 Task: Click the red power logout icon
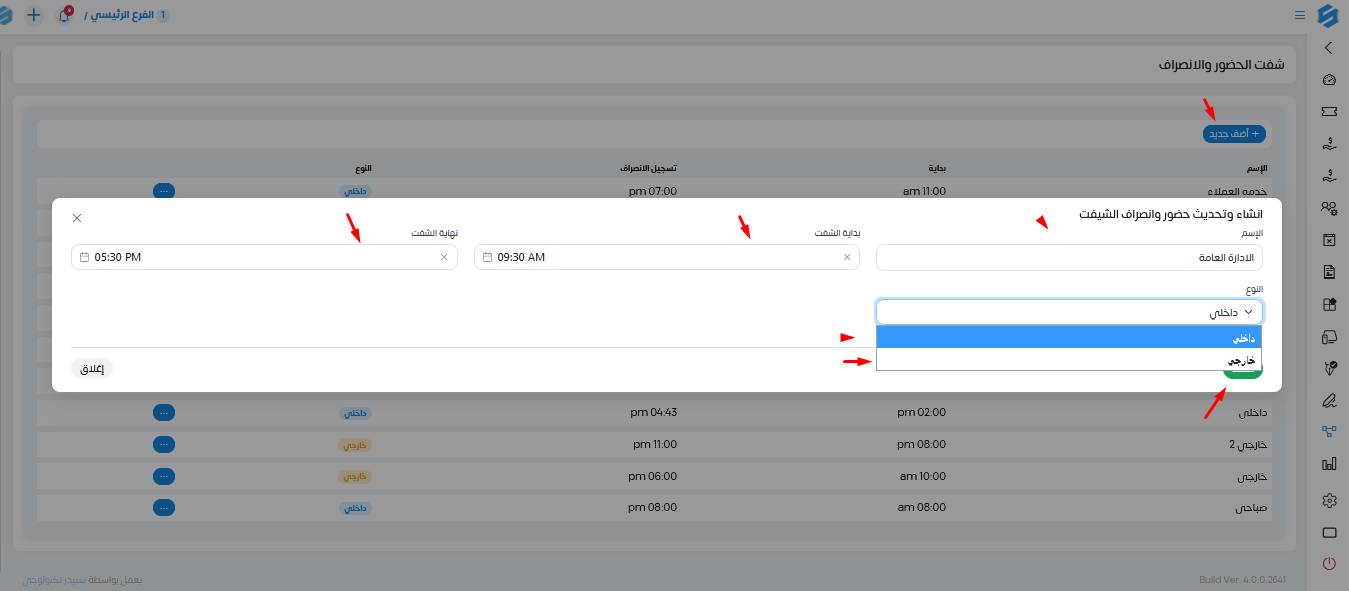pyautogui.click(x=1328, y=564)
